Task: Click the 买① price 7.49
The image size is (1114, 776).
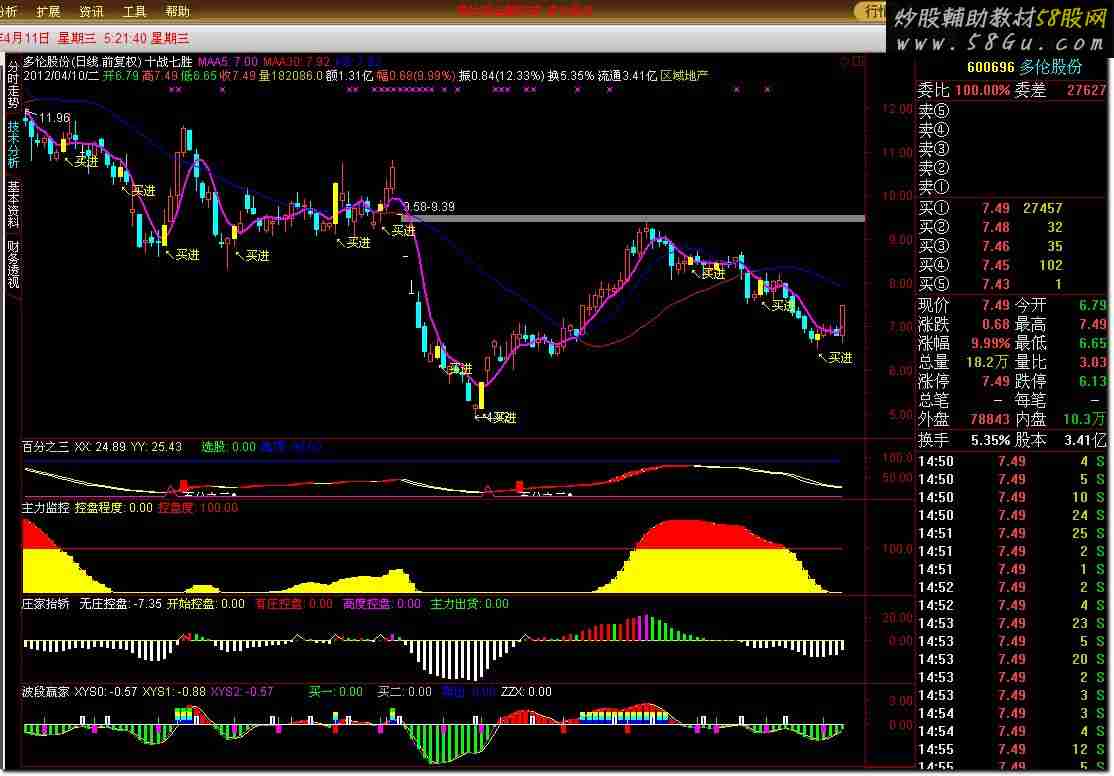Action: (x=996, y=208)
